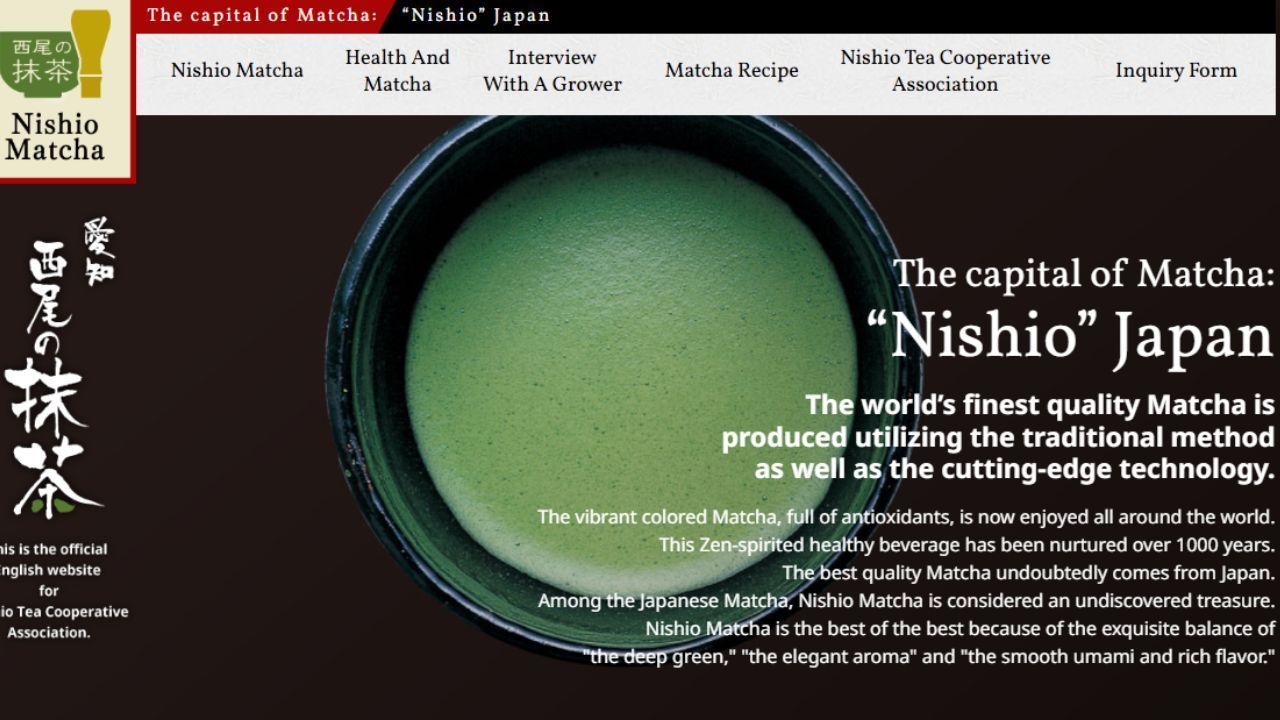Viewport: 1280px width, 720px height.
Task: Open the Matcha Recipe page
Action: [x=731, y=70]
